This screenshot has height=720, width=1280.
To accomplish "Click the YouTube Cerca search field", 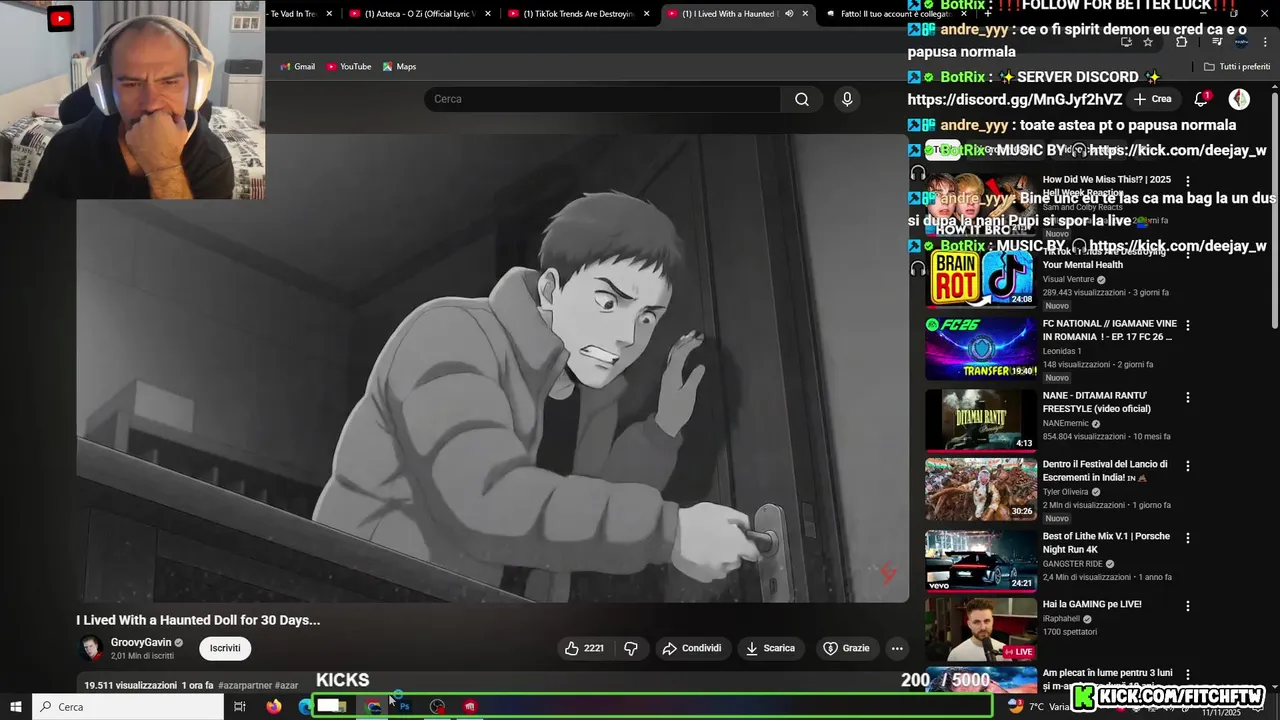I will (x=602, y=99).
